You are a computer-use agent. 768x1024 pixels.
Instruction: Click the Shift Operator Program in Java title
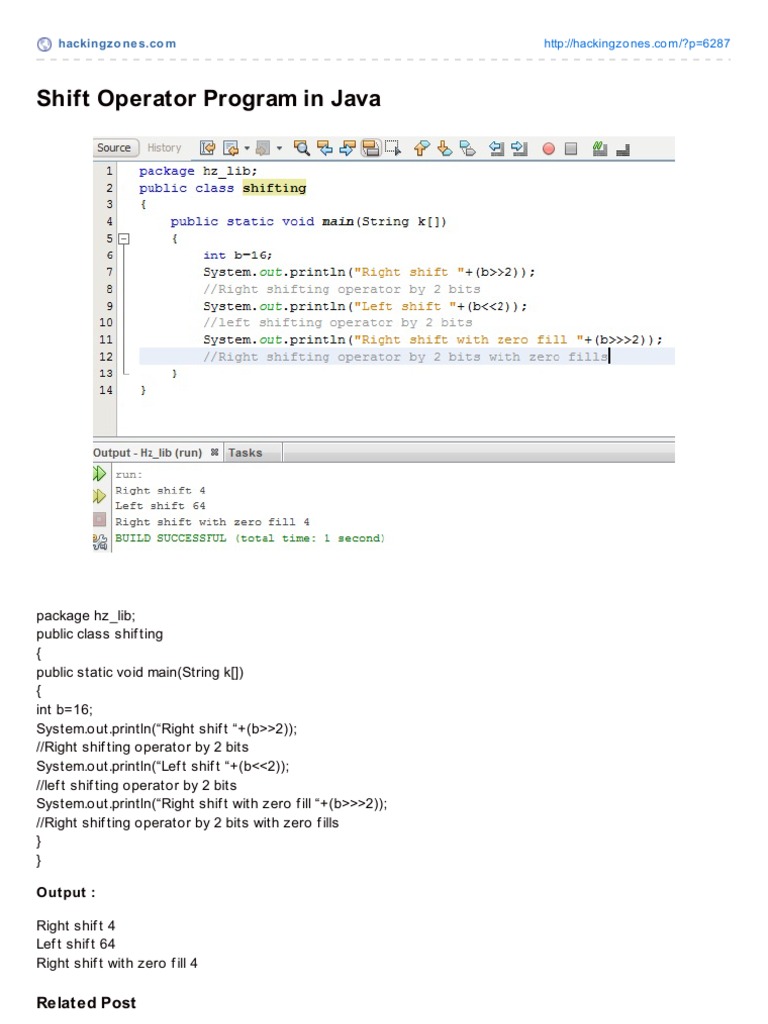[x=208, y=99]
